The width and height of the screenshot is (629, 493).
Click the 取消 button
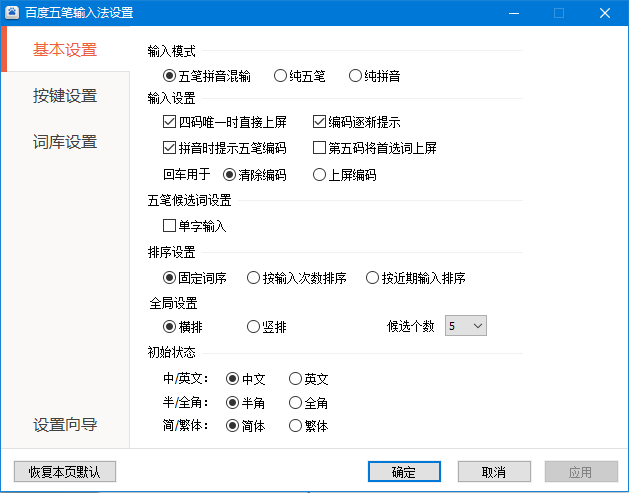(x=494, y=472)
